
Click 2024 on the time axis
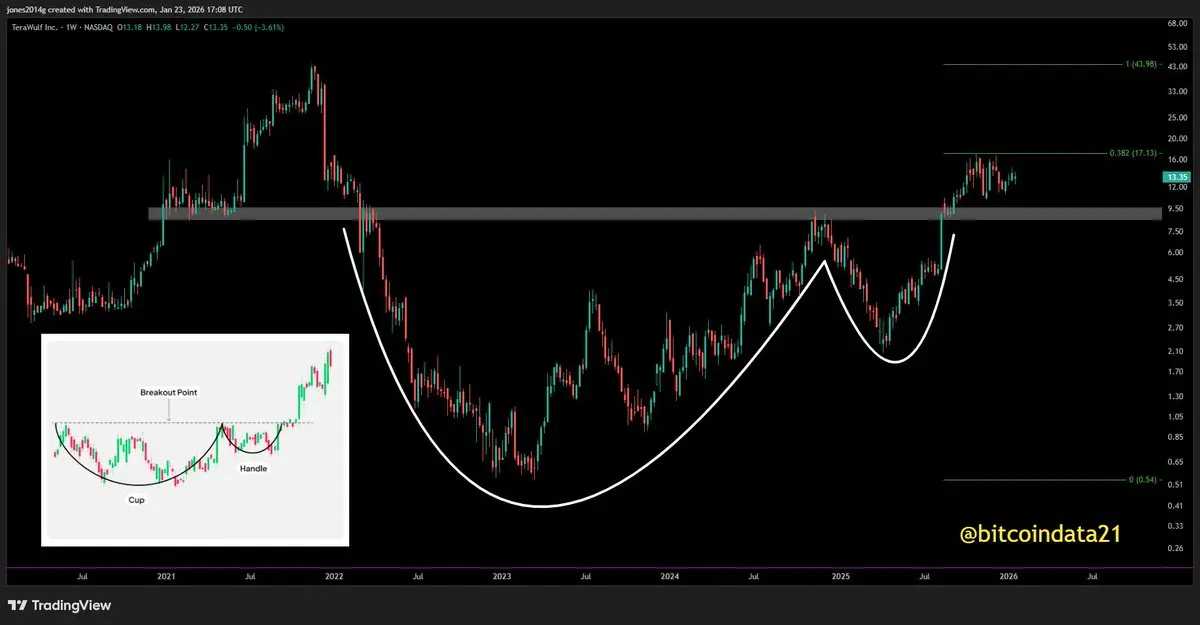(x=670, y=577)
